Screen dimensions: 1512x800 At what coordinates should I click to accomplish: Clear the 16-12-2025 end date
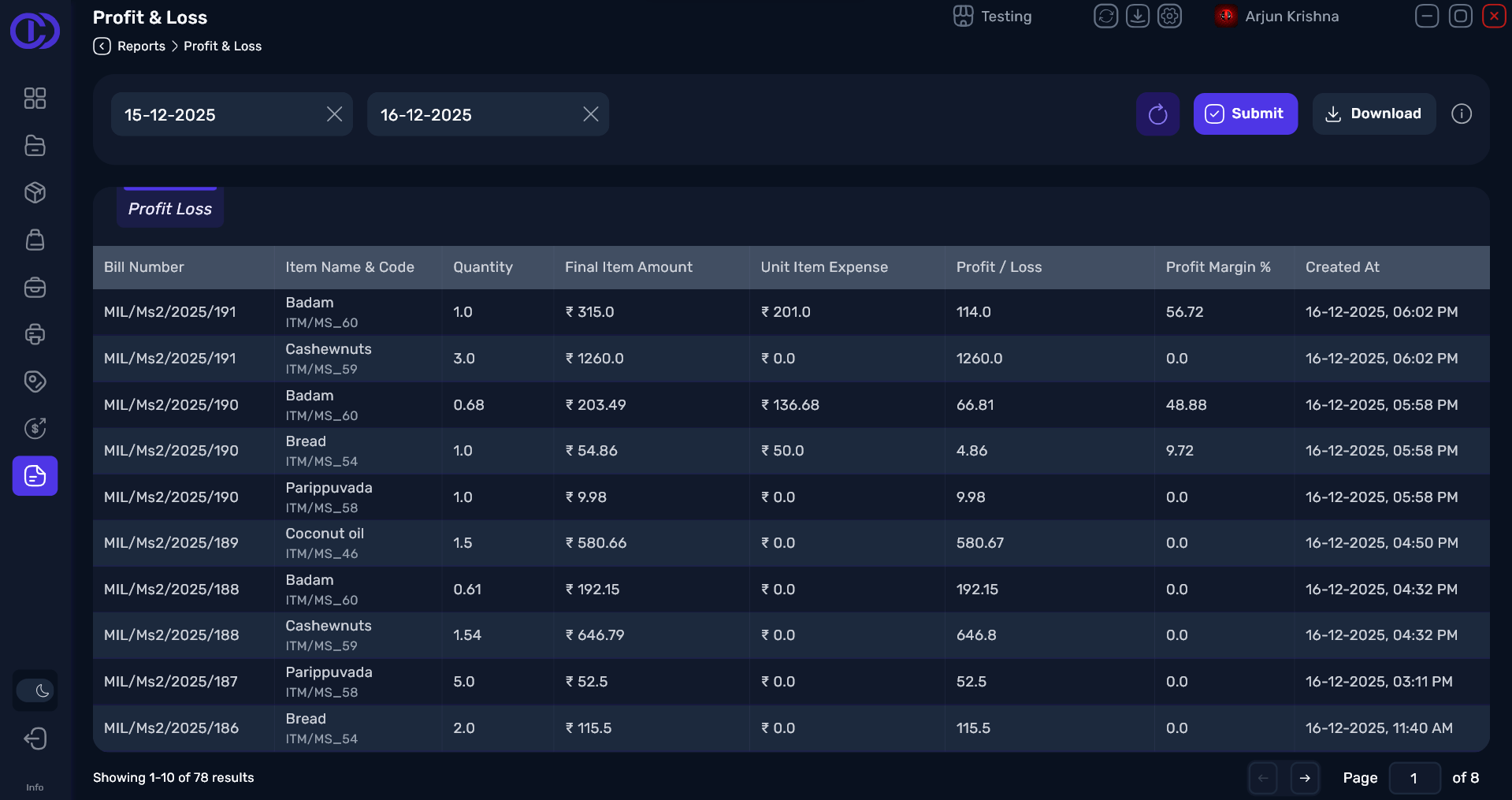(590, 114)
